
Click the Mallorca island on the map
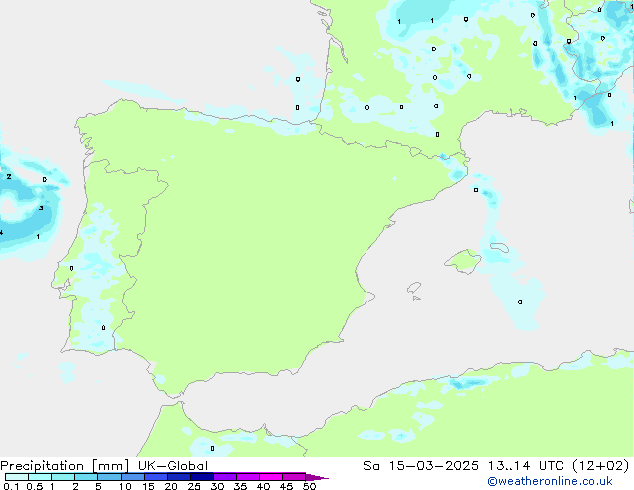(x=463, y=261)
